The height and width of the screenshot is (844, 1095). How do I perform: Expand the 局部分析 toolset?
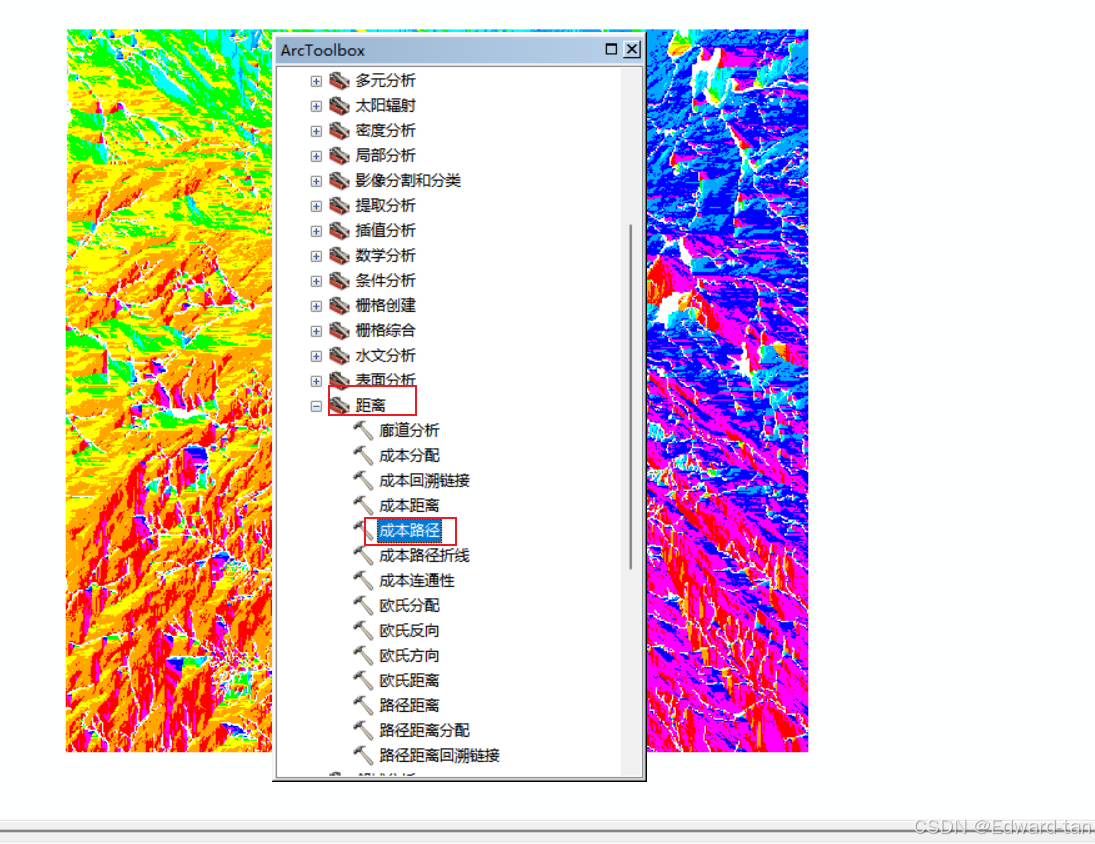tap(316, 156)
